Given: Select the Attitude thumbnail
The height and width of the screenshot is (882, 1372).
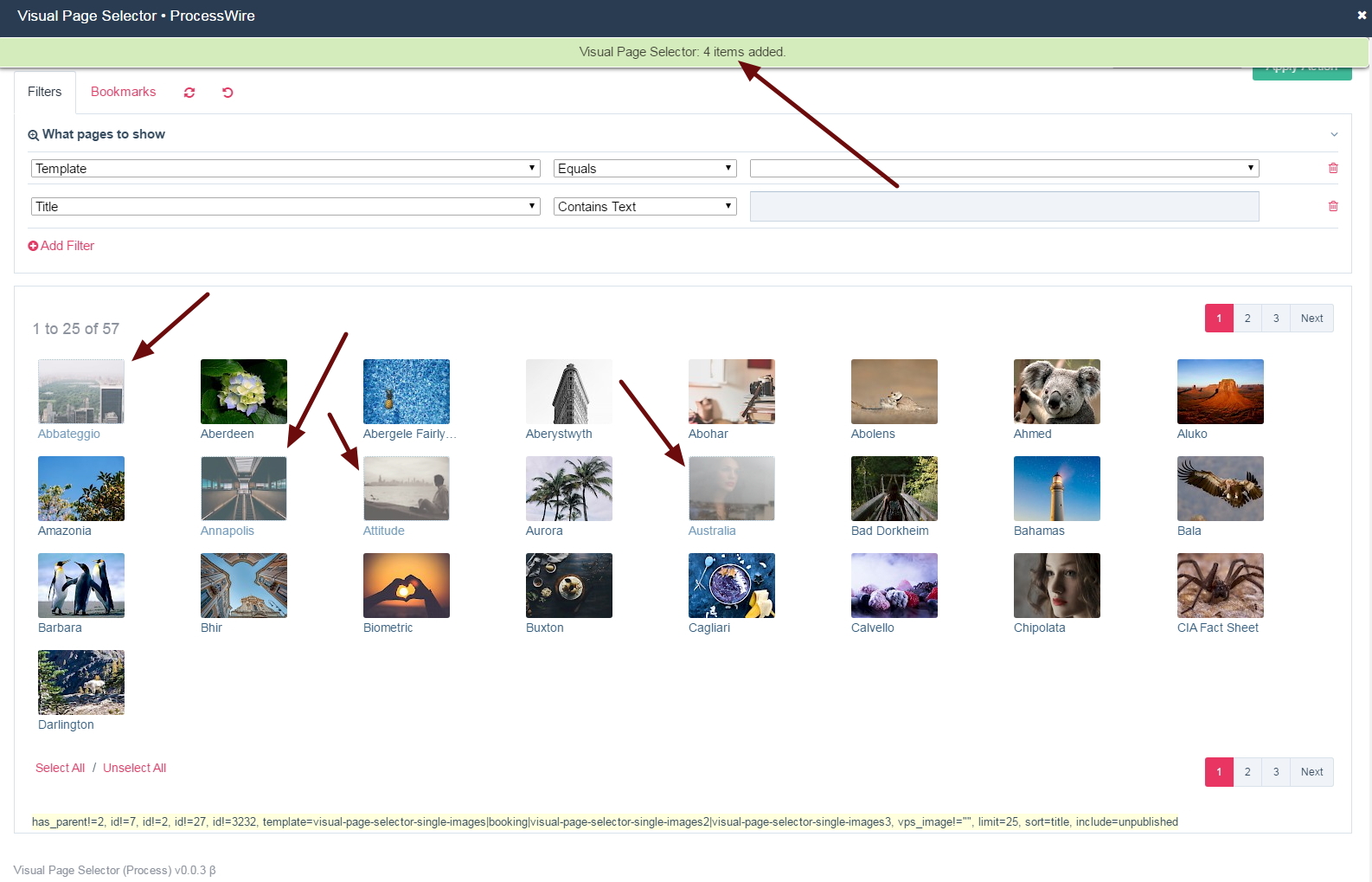Looking at the screenshot, I should (x=407, y=488).
